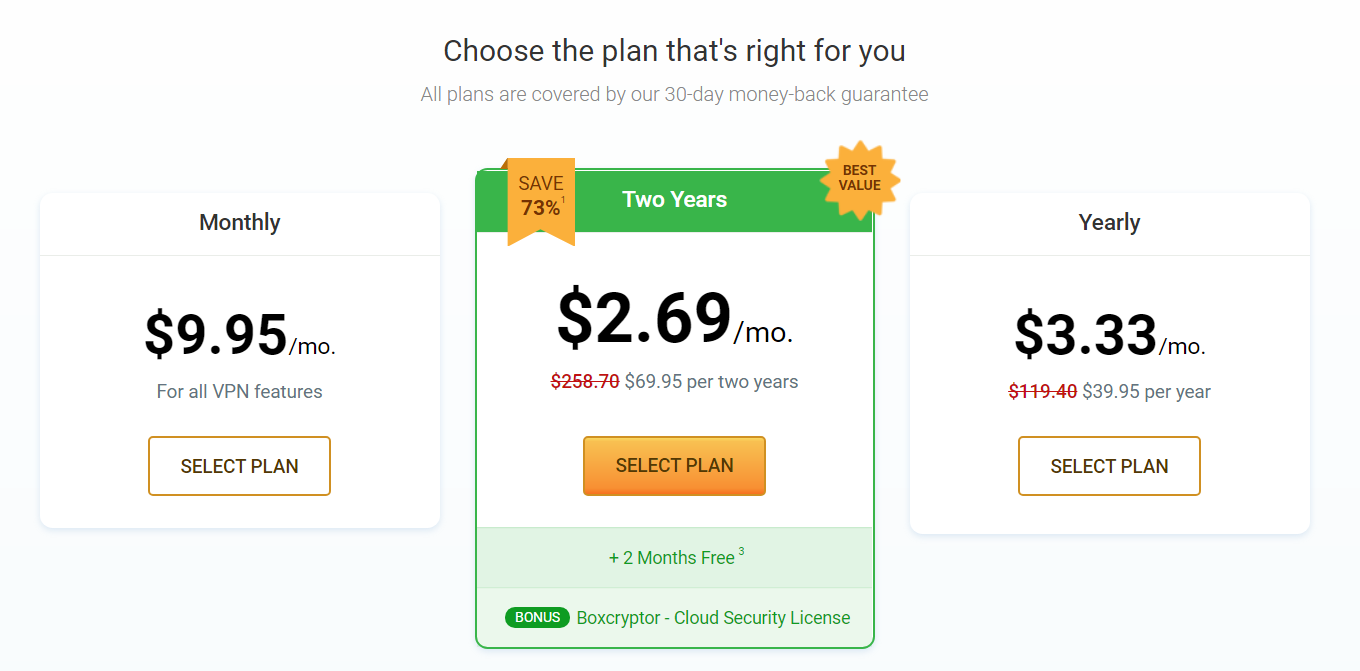Click the crossed-out $119.40 price
The width and height of the screenshot is (1360, 671).
1042,391
